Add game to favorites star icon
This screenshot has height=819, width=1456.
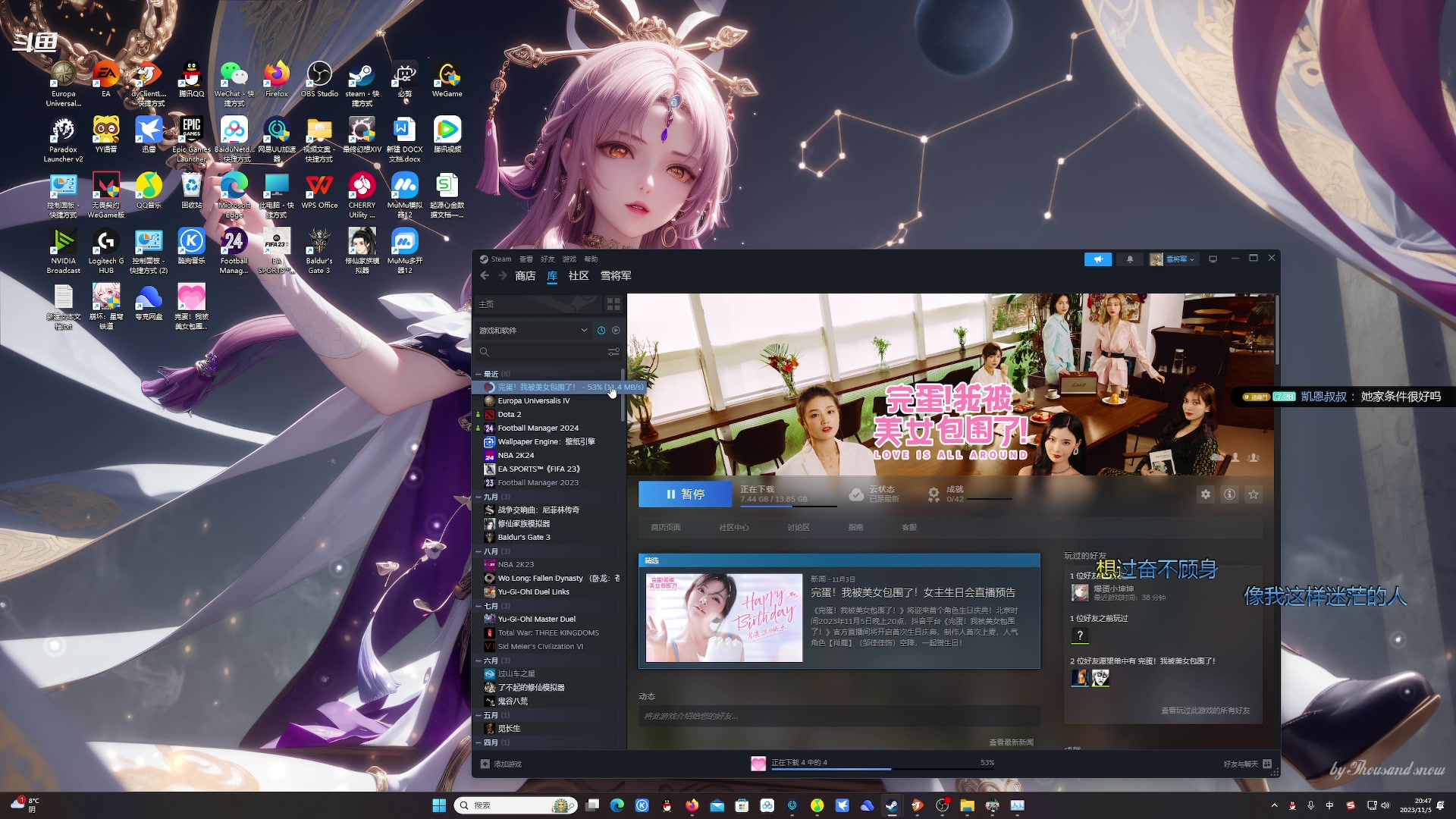[1254, 494]
